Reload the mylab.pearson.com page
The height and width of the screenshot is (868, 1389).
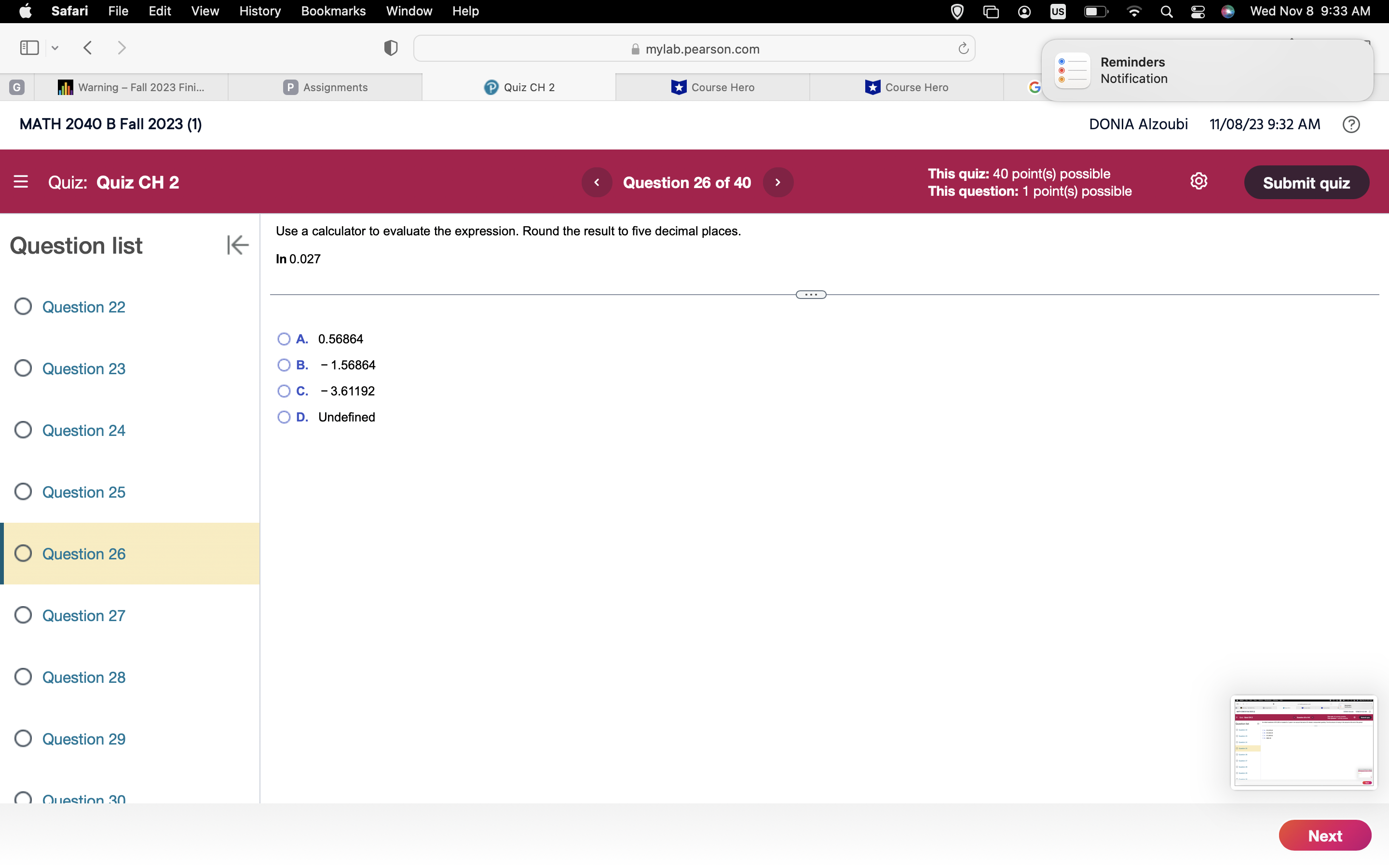963,48
